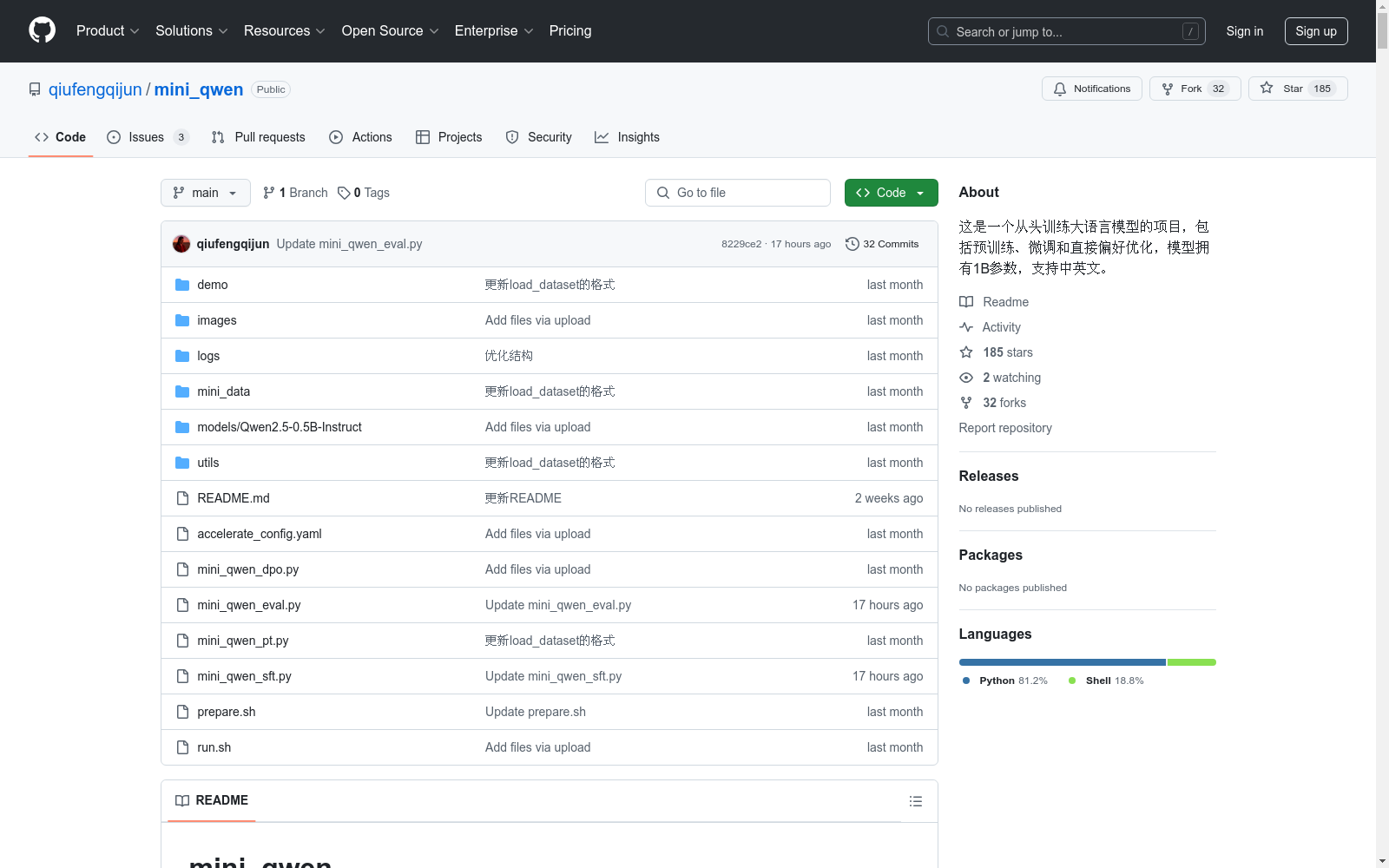The height and width of the screenshot is (868, 1389).
Task: Switch to the Insights tab
Action: (627, 137)
